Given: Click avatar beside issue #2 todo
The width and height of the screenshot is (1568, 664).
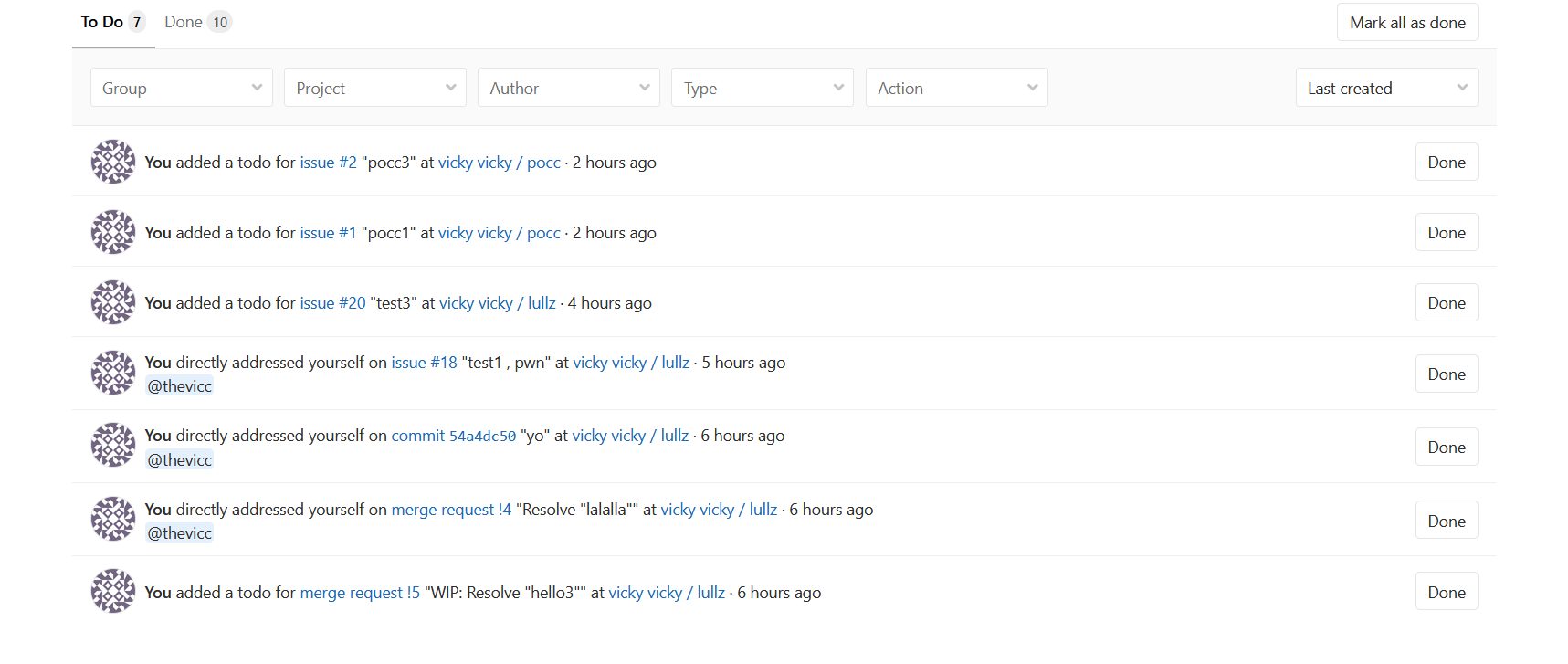Looking at the screenshot, I should (x=113, y=162).
